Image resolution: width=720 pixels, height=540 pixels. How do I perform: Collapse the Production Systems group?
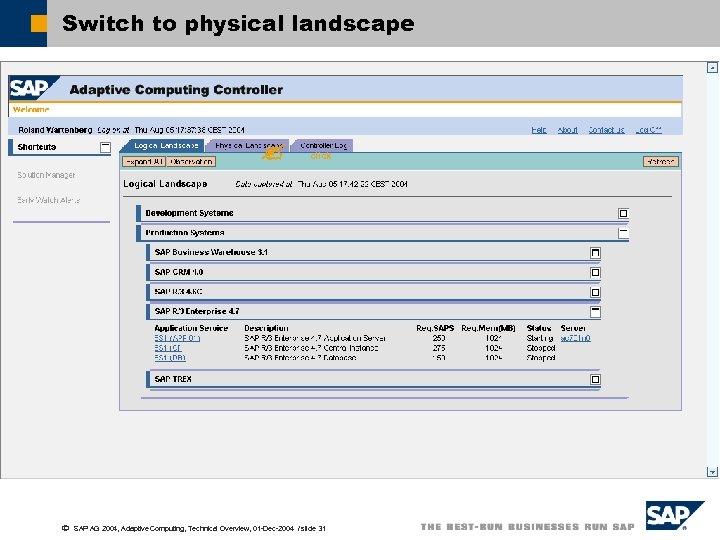(x=623, y=233)
